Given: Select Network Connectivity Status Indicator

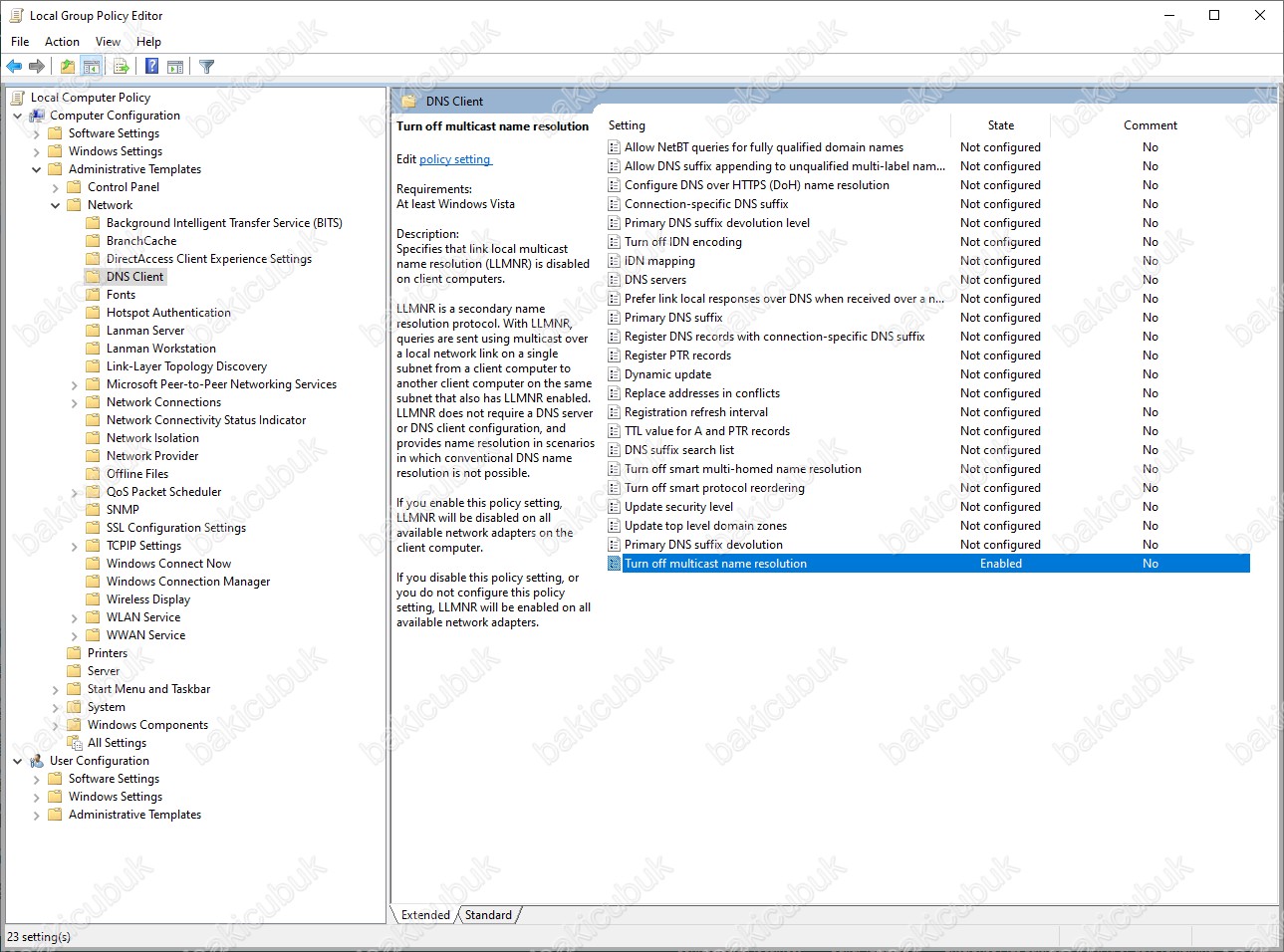Looking at the screenshot, I should click(206, 420).
